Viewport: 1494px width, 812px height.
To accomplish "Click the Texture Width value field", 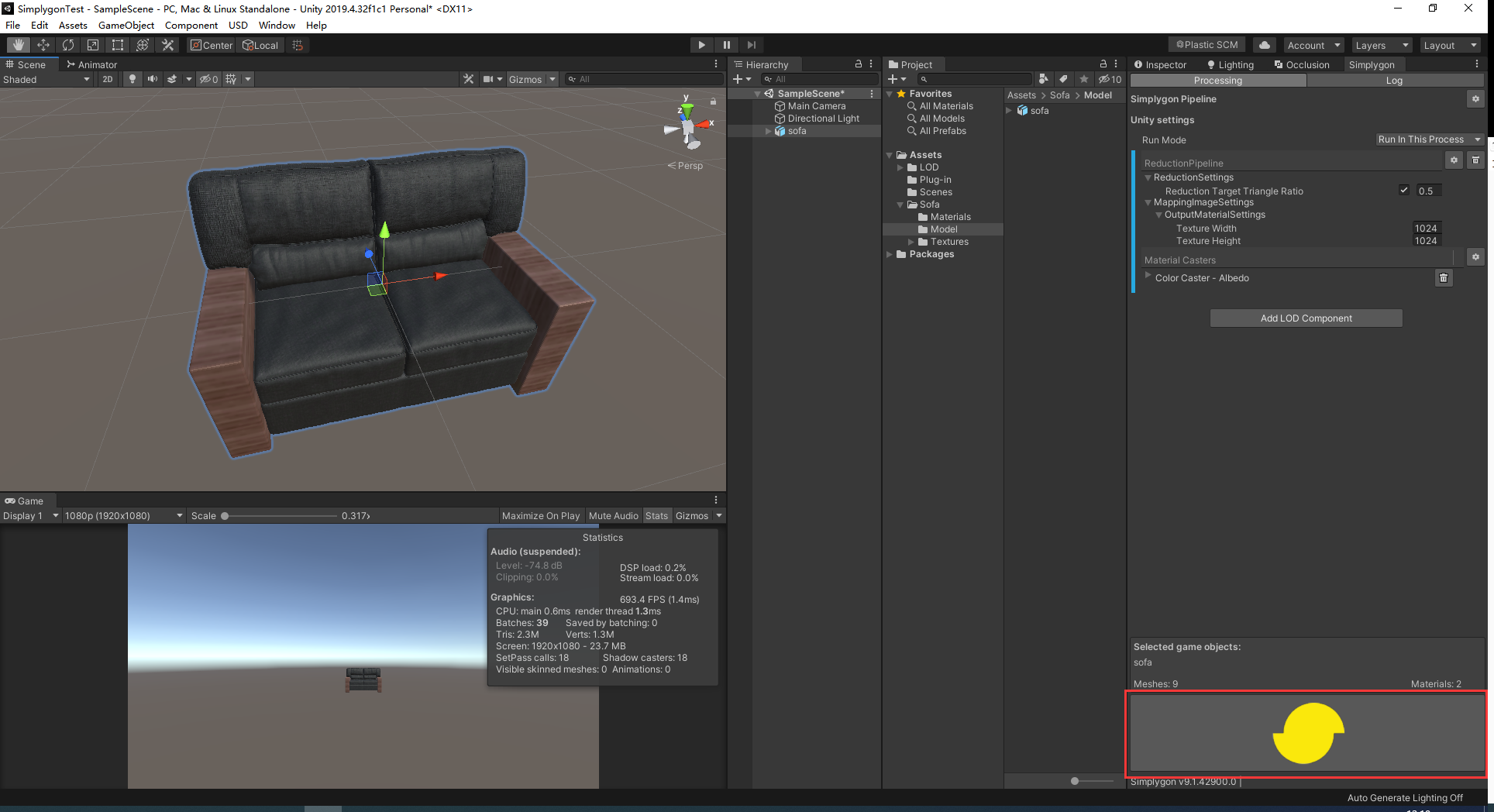I will coord(1427,229).
